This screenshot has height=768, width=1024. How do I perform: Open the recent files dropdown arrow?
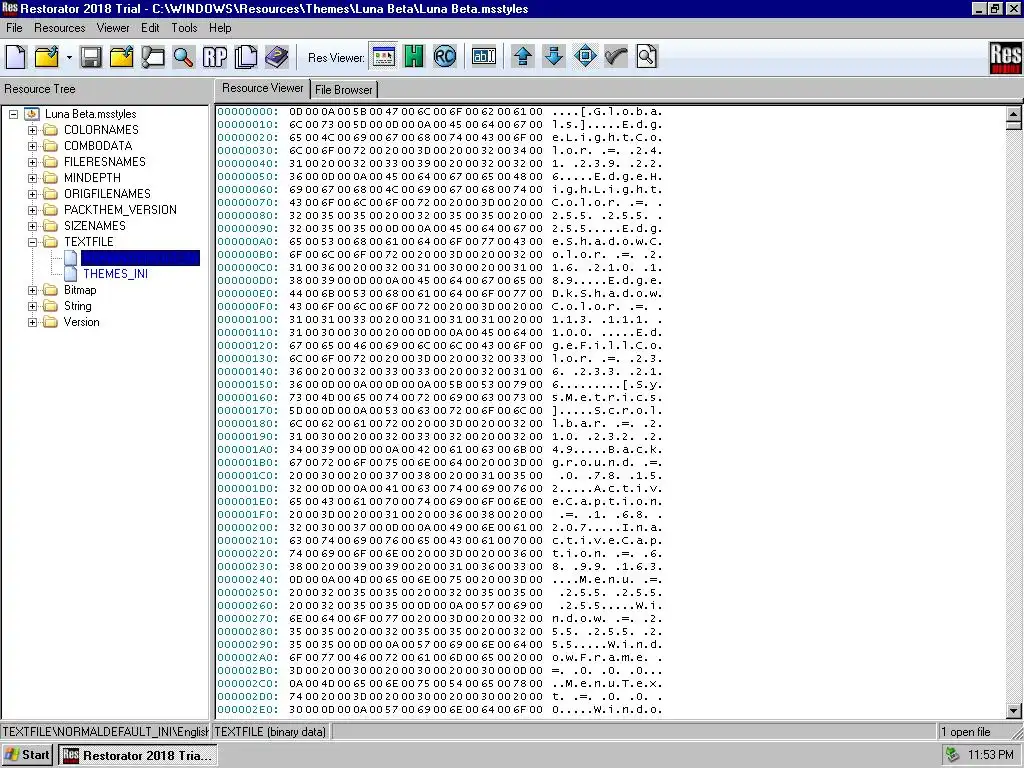pyautogui.click(x=69, y=57)
